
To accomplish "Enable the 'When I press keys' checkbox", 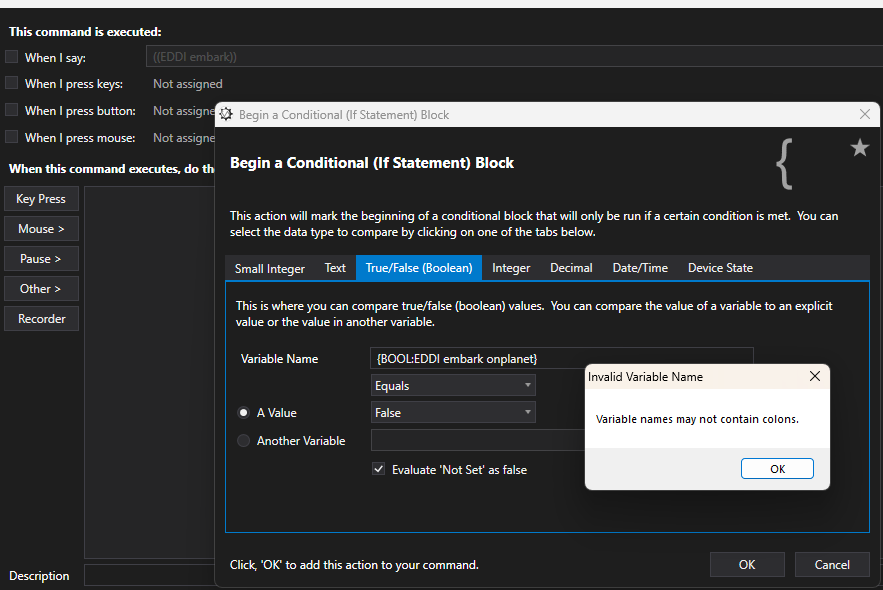I will click(x=11, y=83).
